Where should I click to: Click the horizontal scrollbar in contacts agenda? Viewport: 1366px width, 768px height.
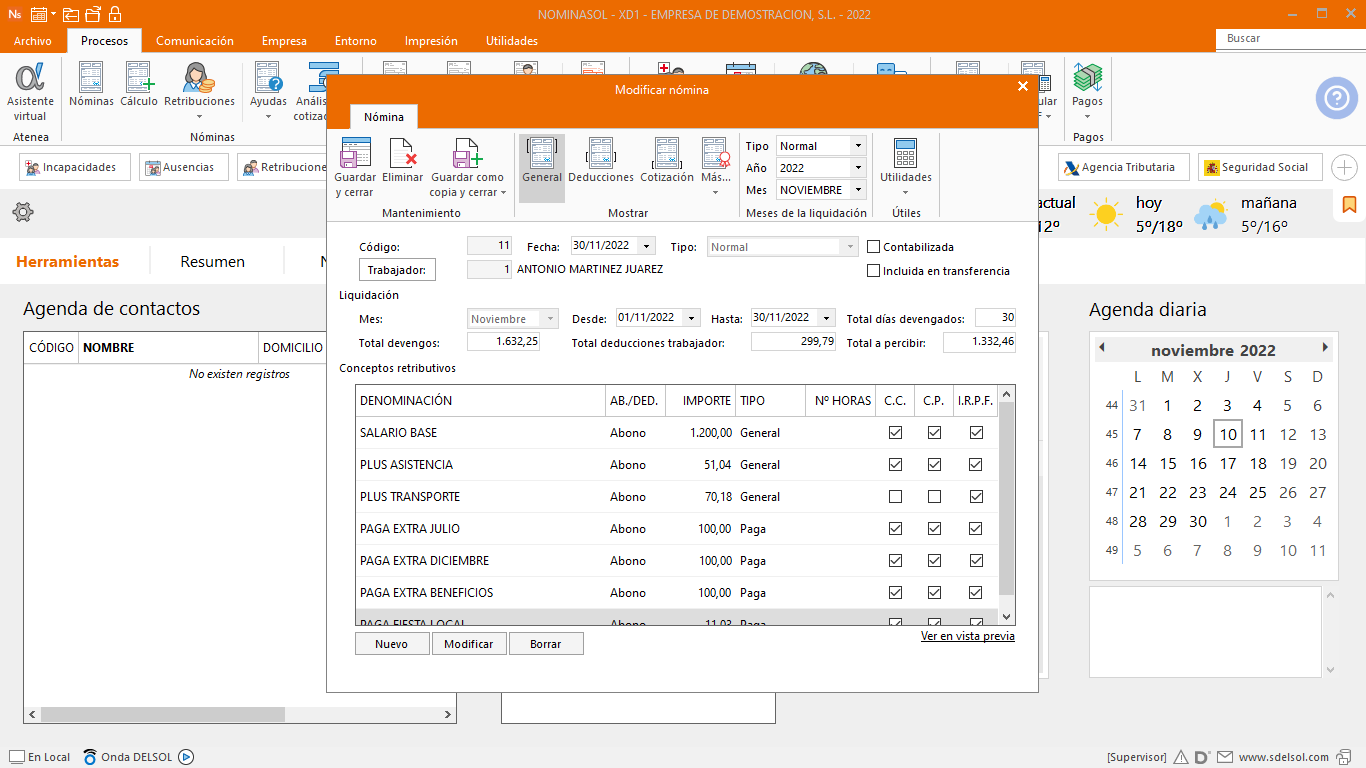[x=163, y=715]
